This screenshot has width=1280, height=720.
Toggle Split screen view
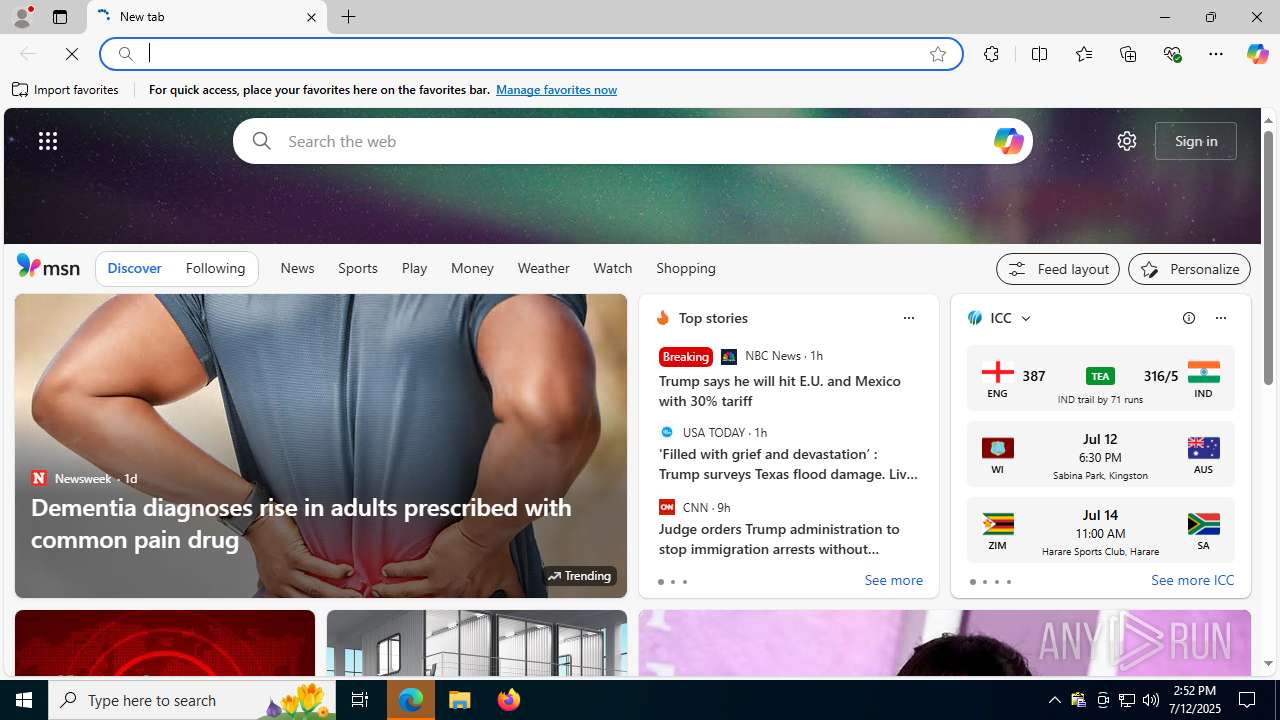coord(1039,54)
